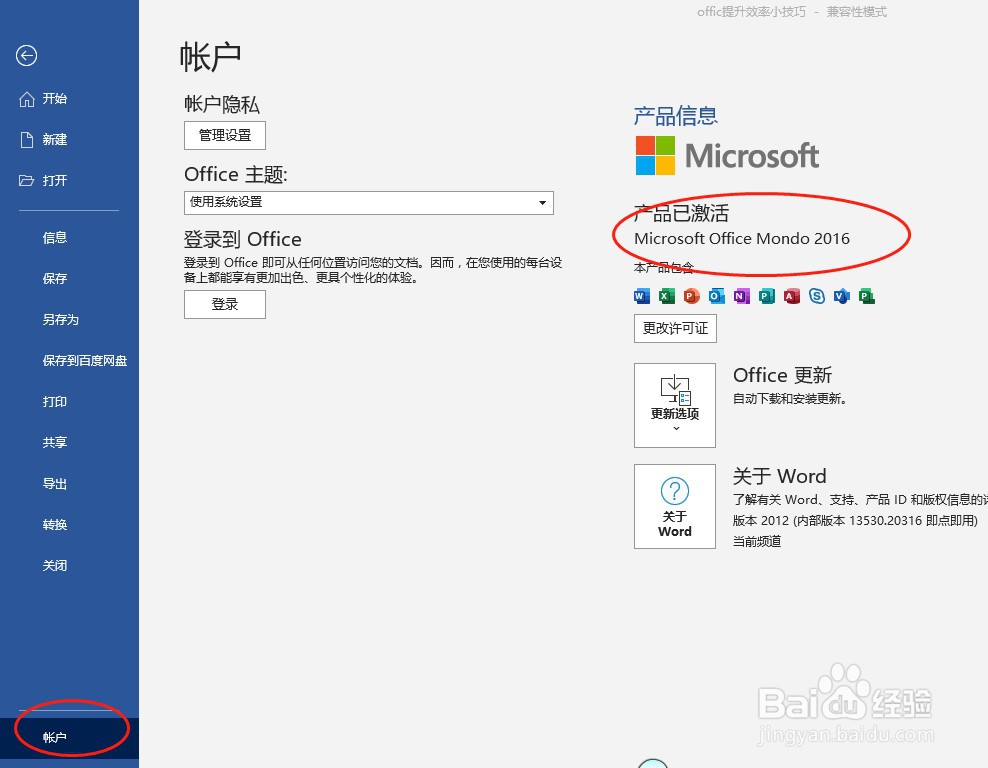The width and height of the screenshot is (988, 768).
Task: Open the Office 主题 dropdown
Action: [x=369, y=203]
